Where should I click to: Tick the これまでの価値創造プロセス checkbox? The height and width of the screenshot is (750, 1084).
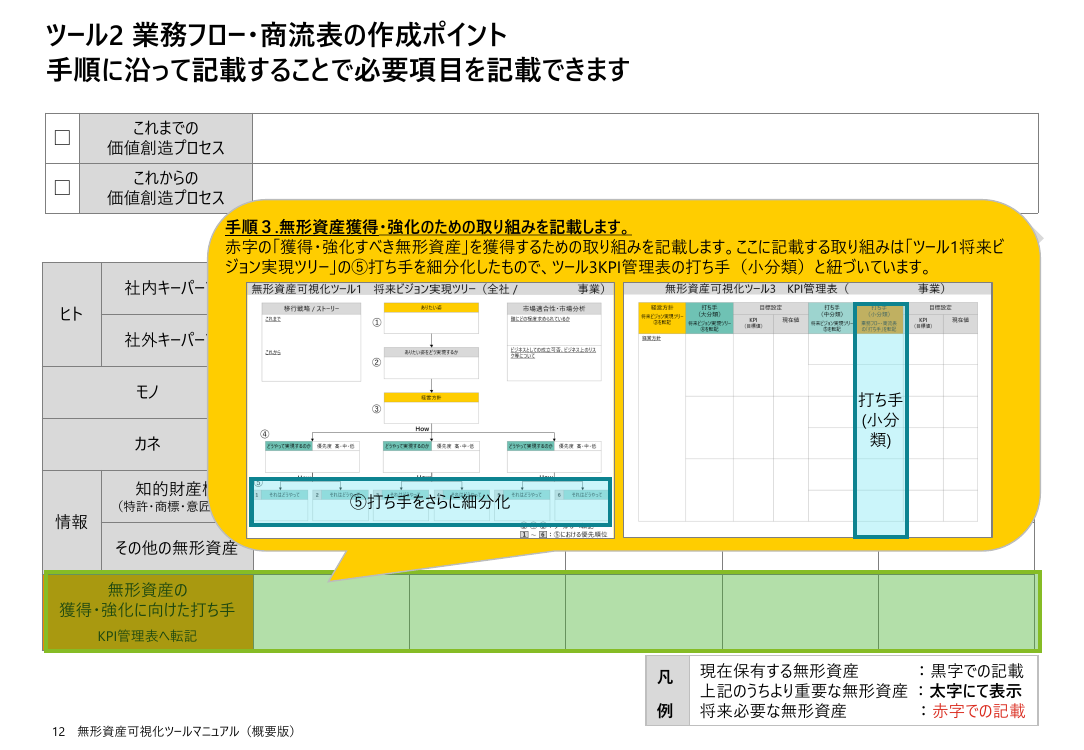click(62, 138)
